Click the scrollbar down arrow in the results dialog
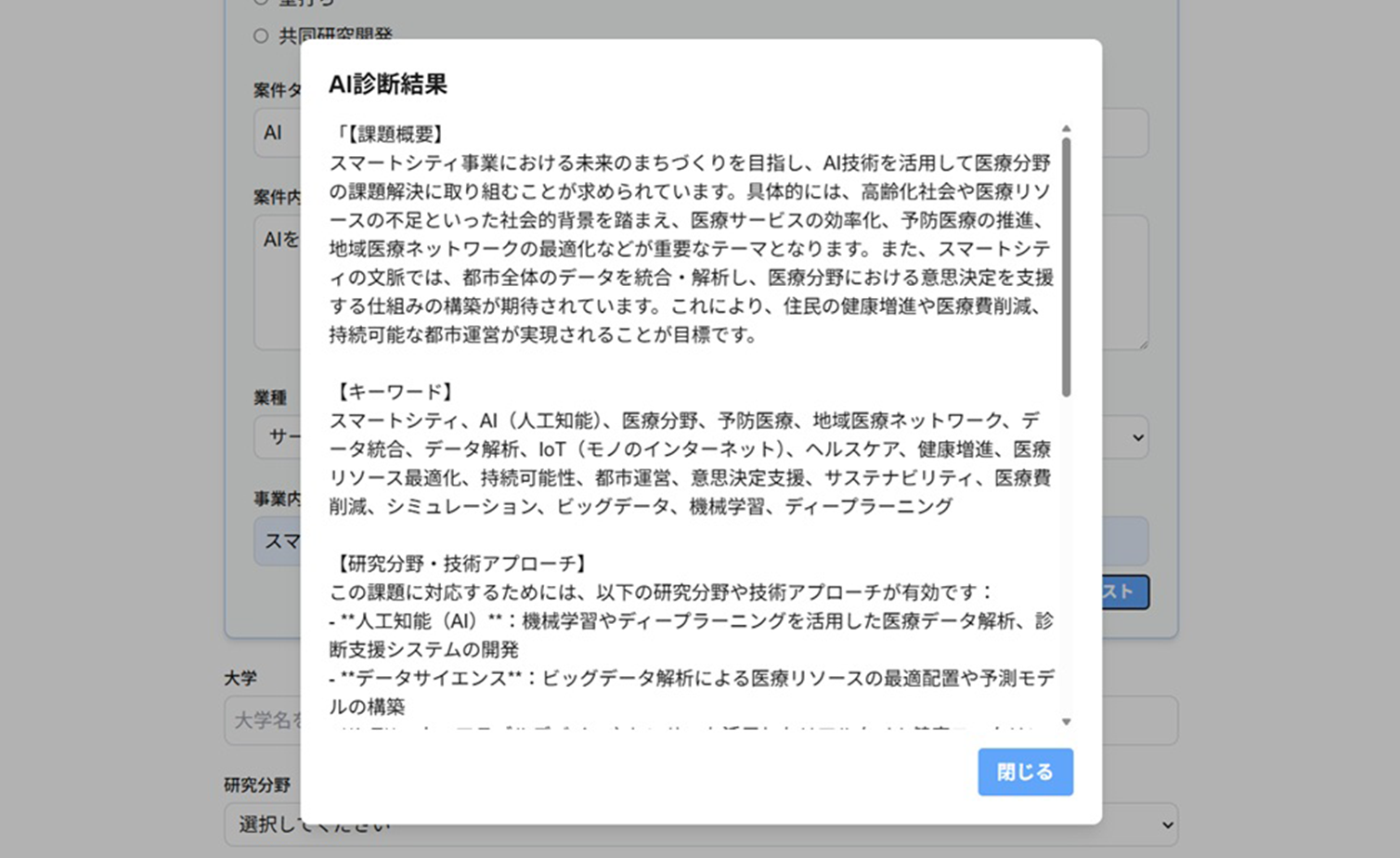 1066,721
